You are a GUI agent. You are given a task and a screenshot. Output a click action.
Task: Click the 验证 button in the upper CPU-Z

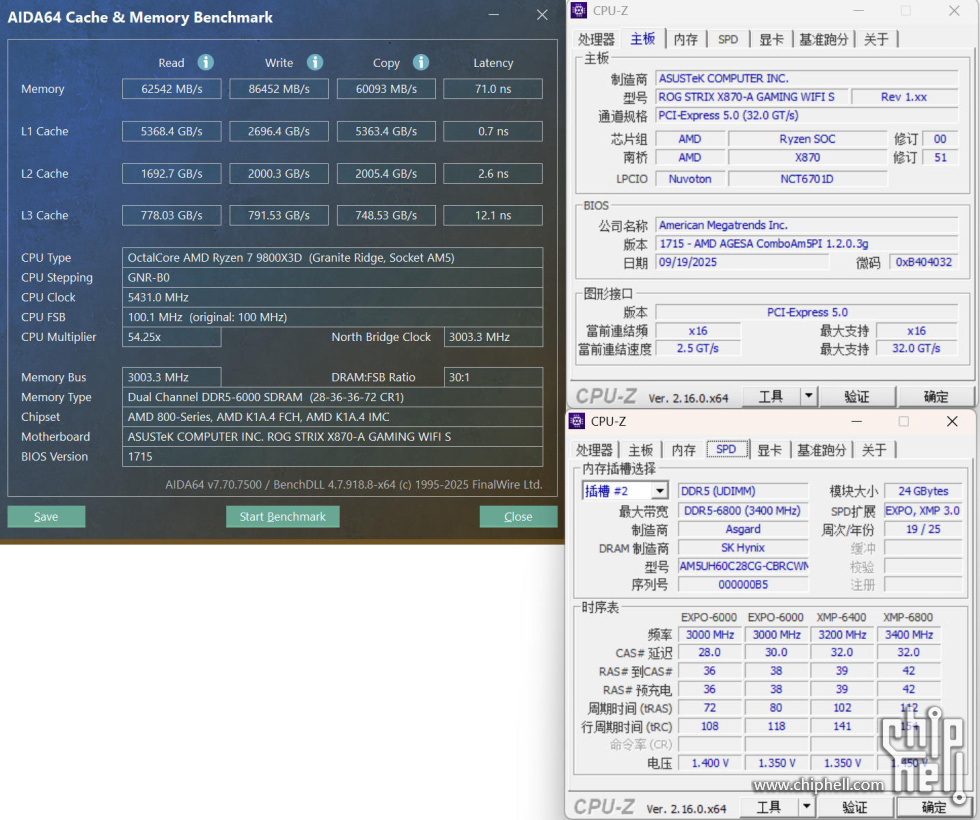857,397
